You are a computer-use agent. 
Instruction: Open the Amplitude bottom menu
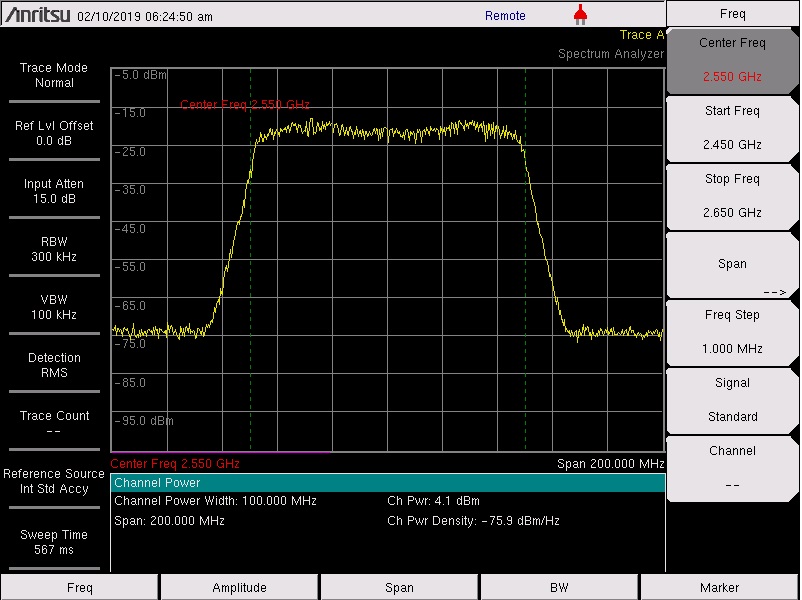click(239, 587)
